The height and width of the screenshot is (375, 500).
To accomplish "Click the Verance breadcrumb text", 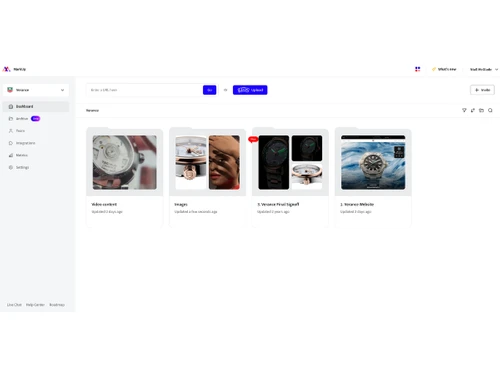I will click(92, 110).
